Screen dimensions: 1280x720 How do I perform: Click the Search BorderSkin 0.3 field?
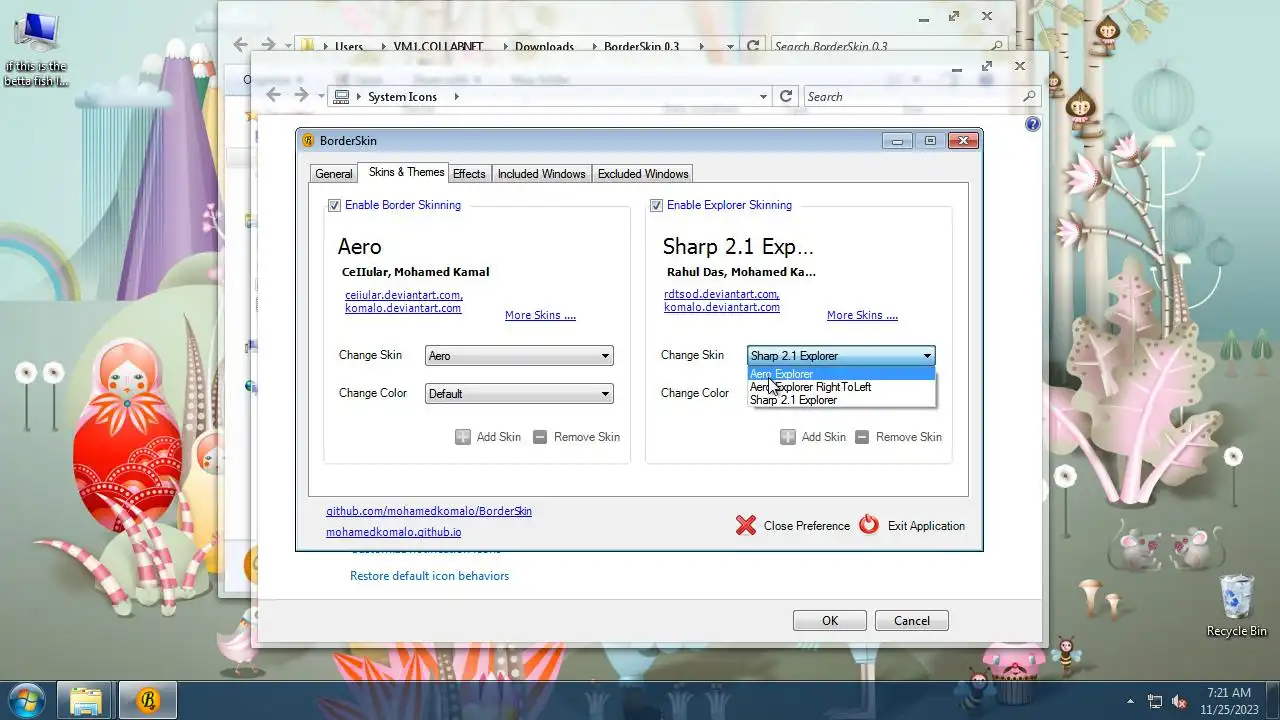(x=888, y=46)
